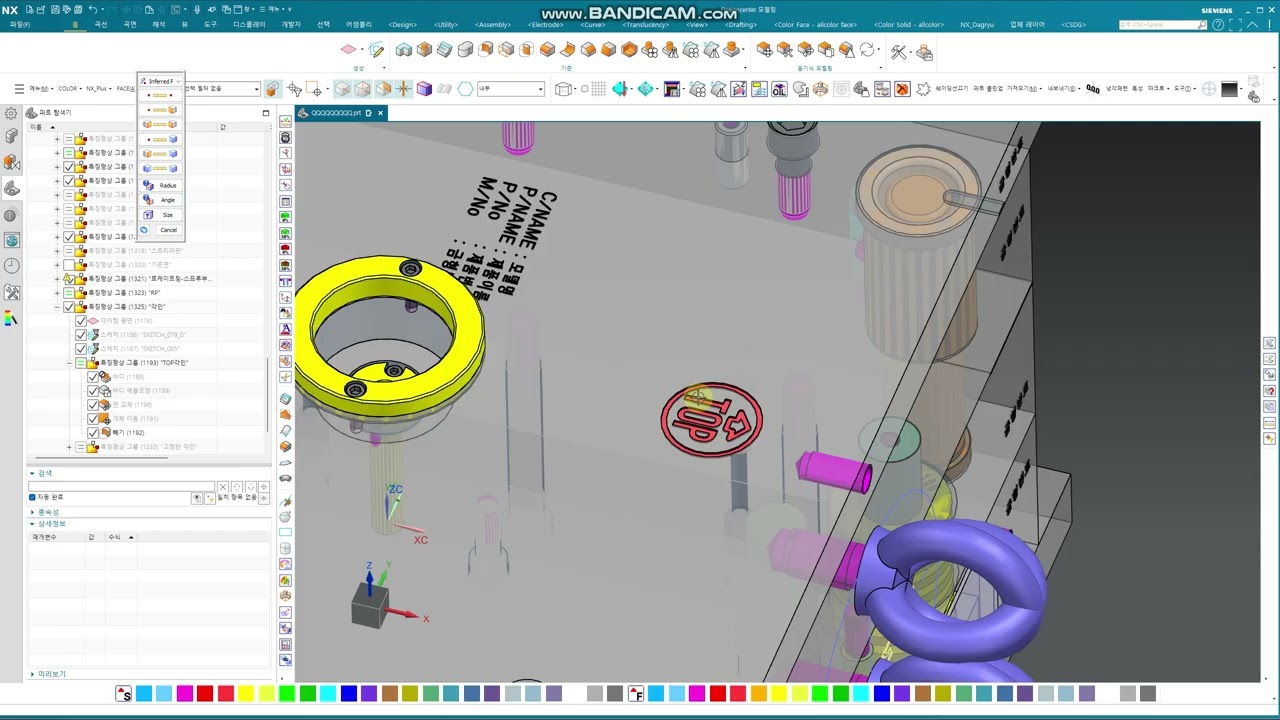Collapse the 상세정보 section
Viewport: 1280px width, 720px height.
tap(32, 524)
